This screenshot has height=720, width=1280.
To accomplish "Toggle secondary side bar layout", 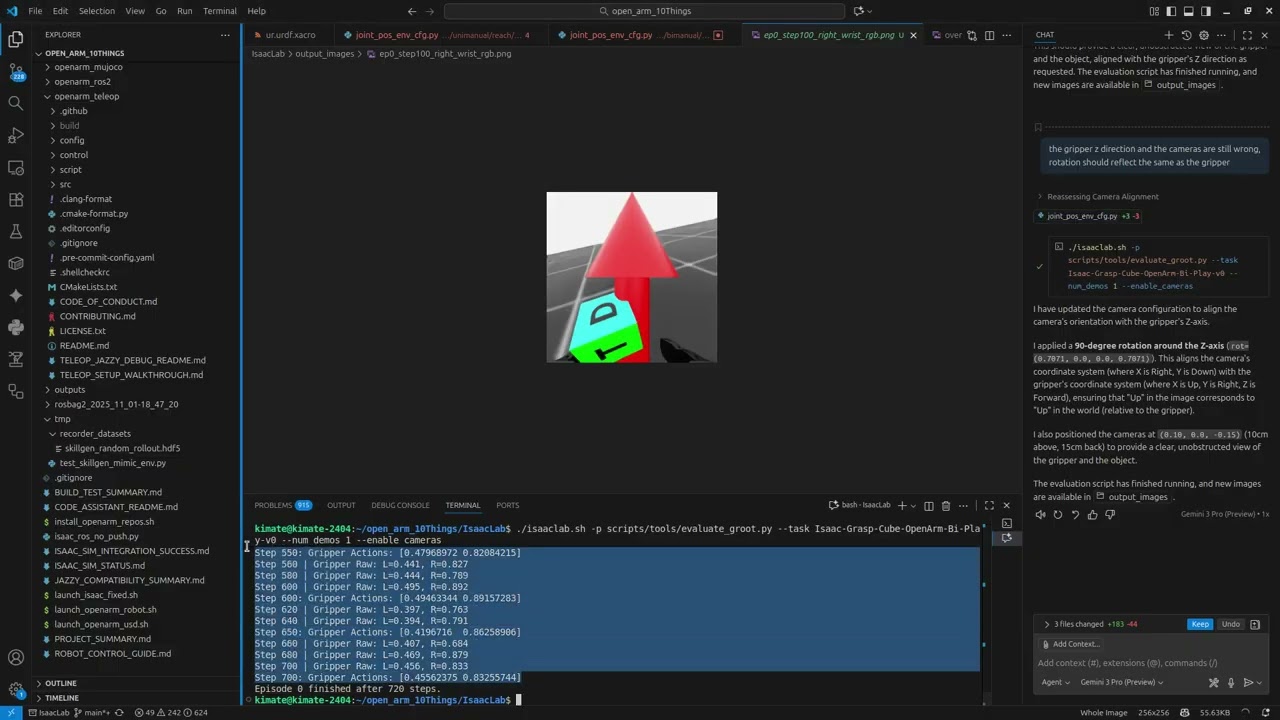I will point(1207,11).
